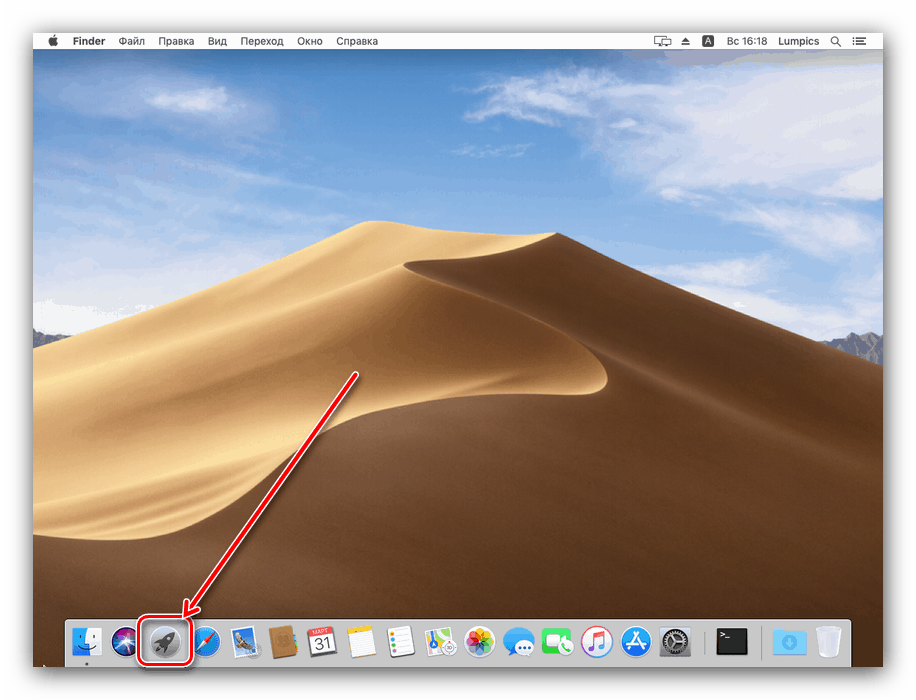916x700 pixels.
Task: Launch iTunes from the Dock
Action: coord(596,642)
